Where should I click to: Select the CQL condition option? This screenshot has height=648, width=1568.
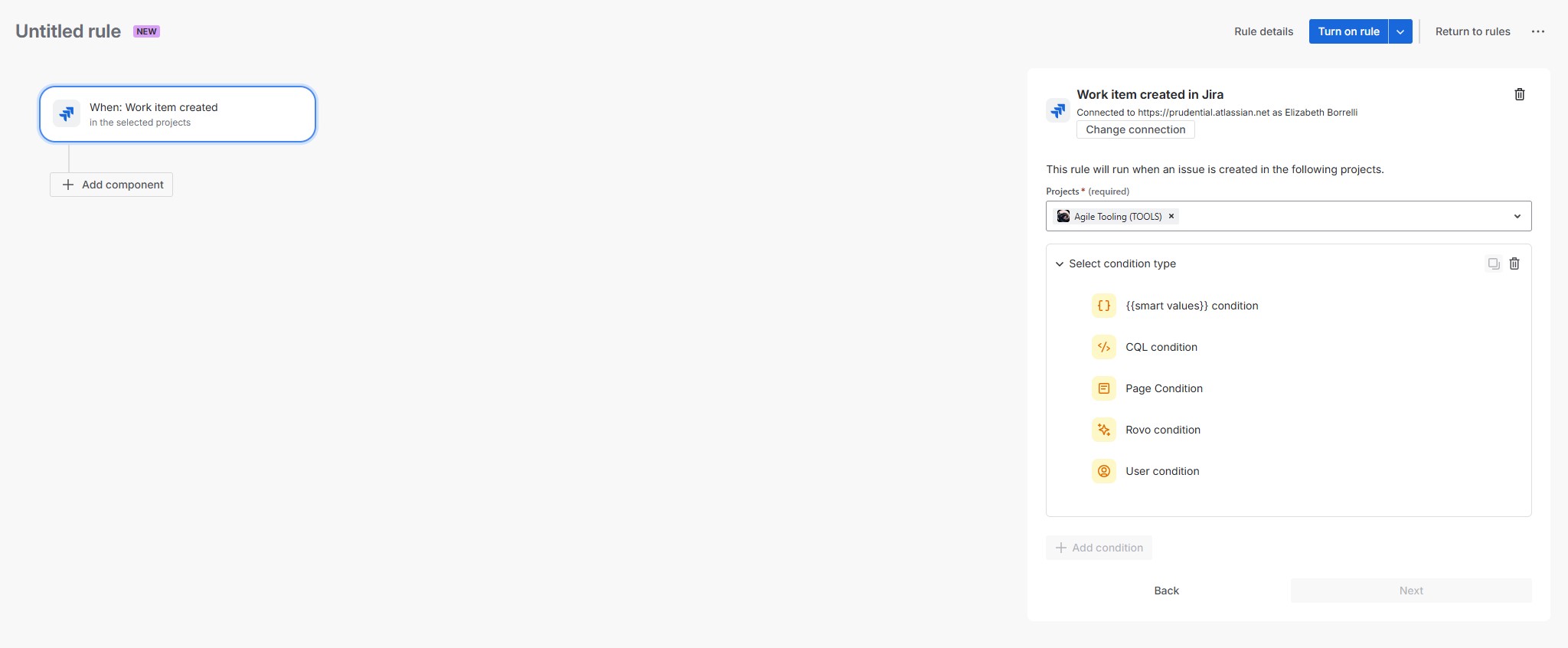point(1161,347)
